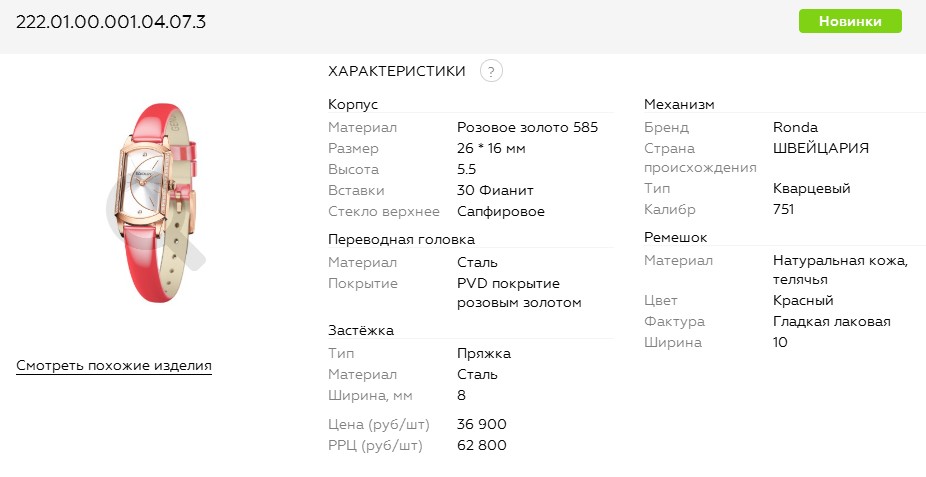
Task: Click the ШВЕЙЦАРИЯ country value
Action: [821, 148]
